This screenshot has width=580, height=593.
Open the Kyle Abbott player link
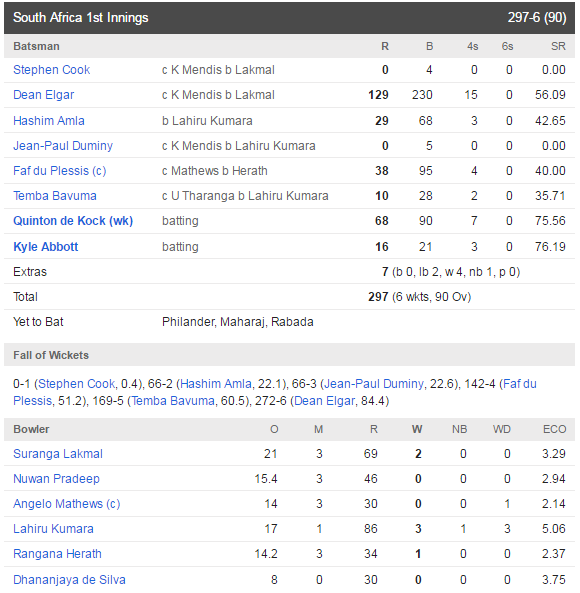coord(45,247)
